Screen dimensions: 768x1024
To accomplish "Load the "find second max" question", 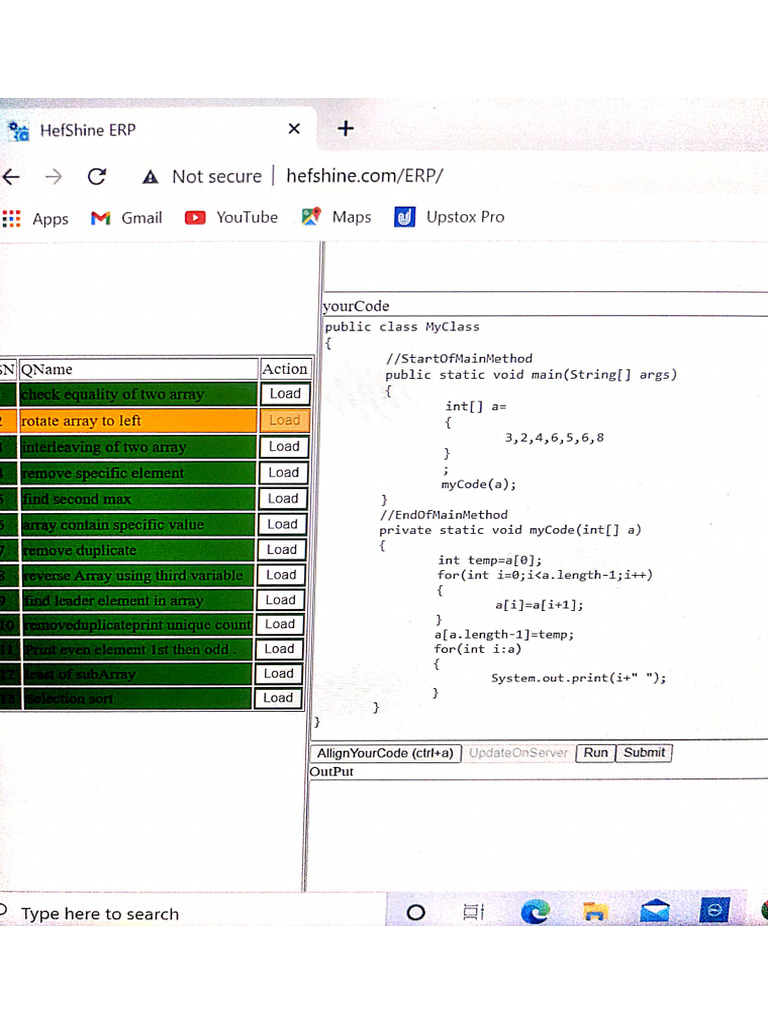I will (283, 498).
